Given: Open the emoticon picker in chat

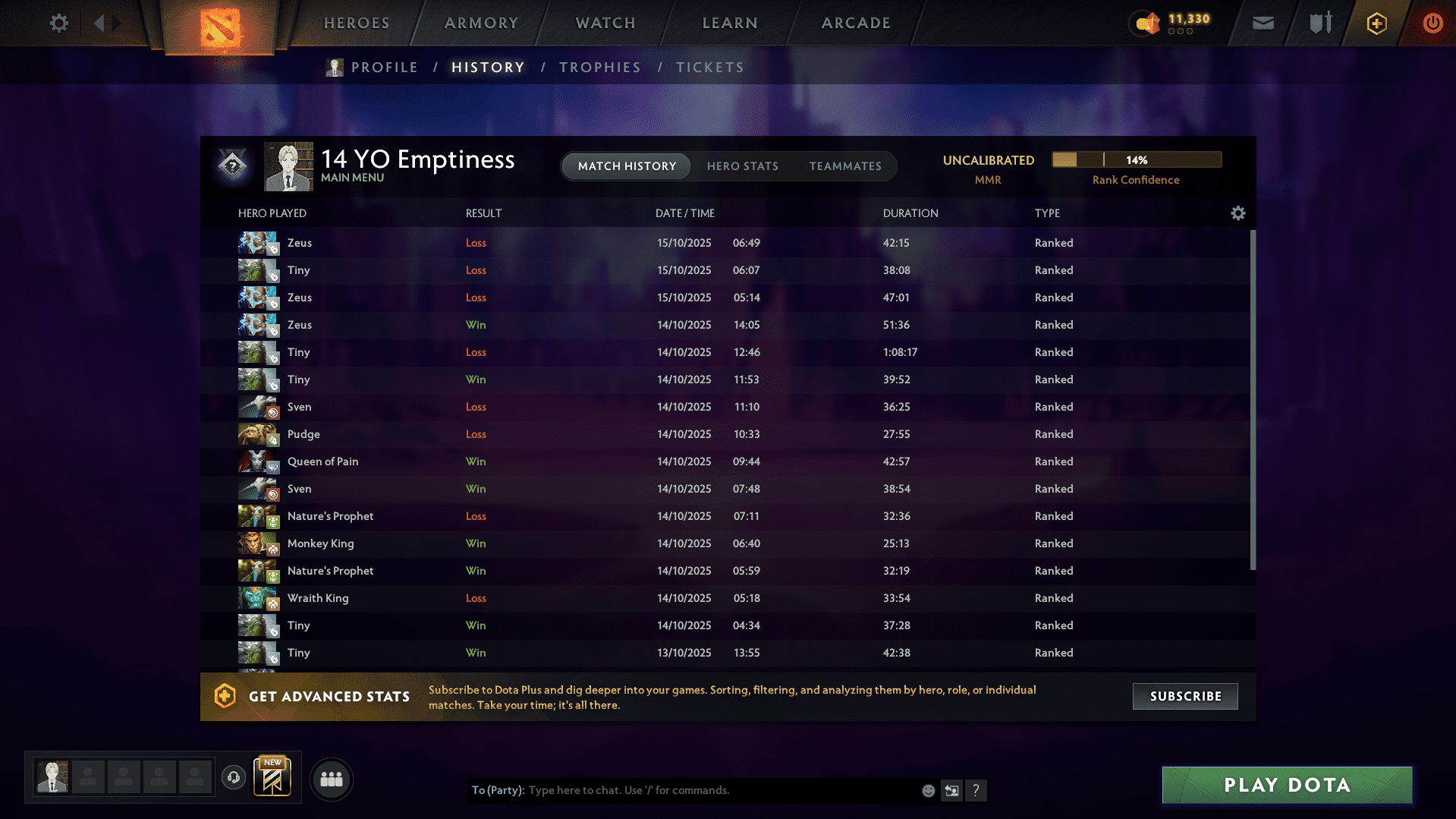Looking at the screenshot, I should coord(928,790).
